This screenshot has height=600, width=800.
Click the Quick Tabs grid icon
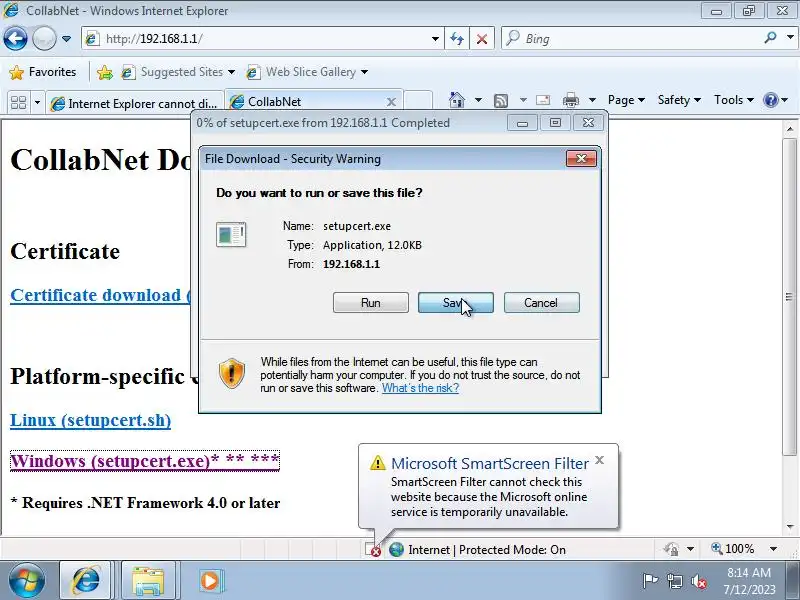(18, 103)
